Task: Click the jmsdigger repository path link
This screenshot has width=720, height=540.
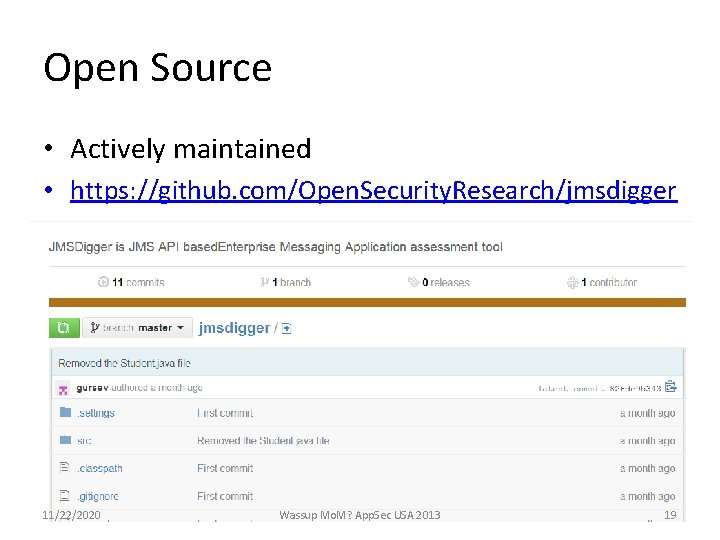Action: 234,328
